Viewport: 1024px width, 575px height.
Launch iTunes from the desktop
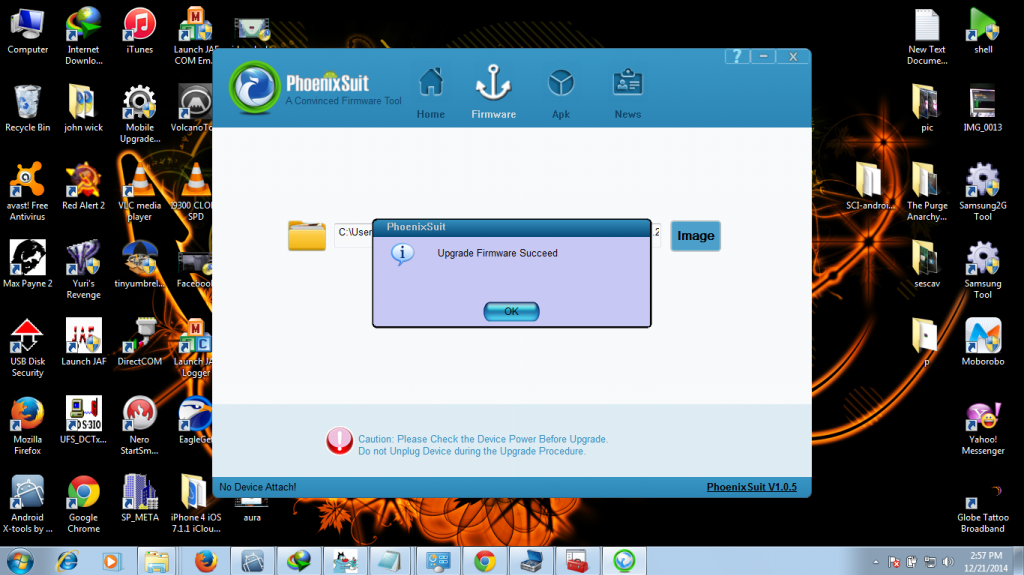pos(139,30)
